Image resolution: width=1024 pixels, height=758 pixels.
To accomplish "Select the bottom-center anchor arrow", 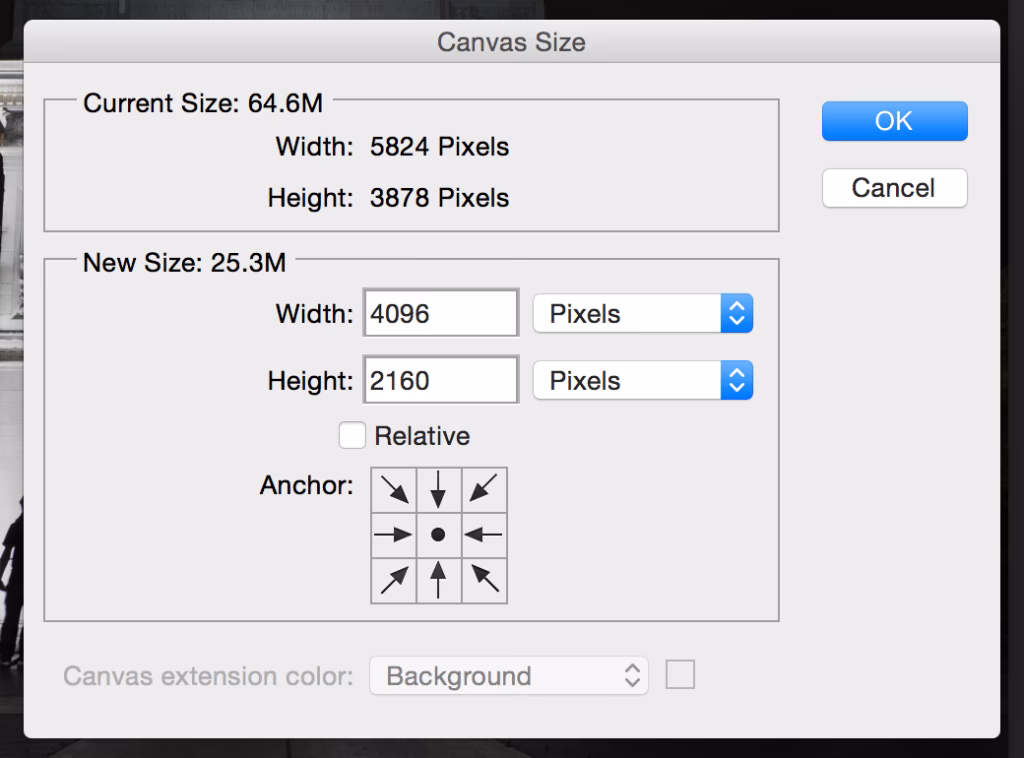I will 439,580.
